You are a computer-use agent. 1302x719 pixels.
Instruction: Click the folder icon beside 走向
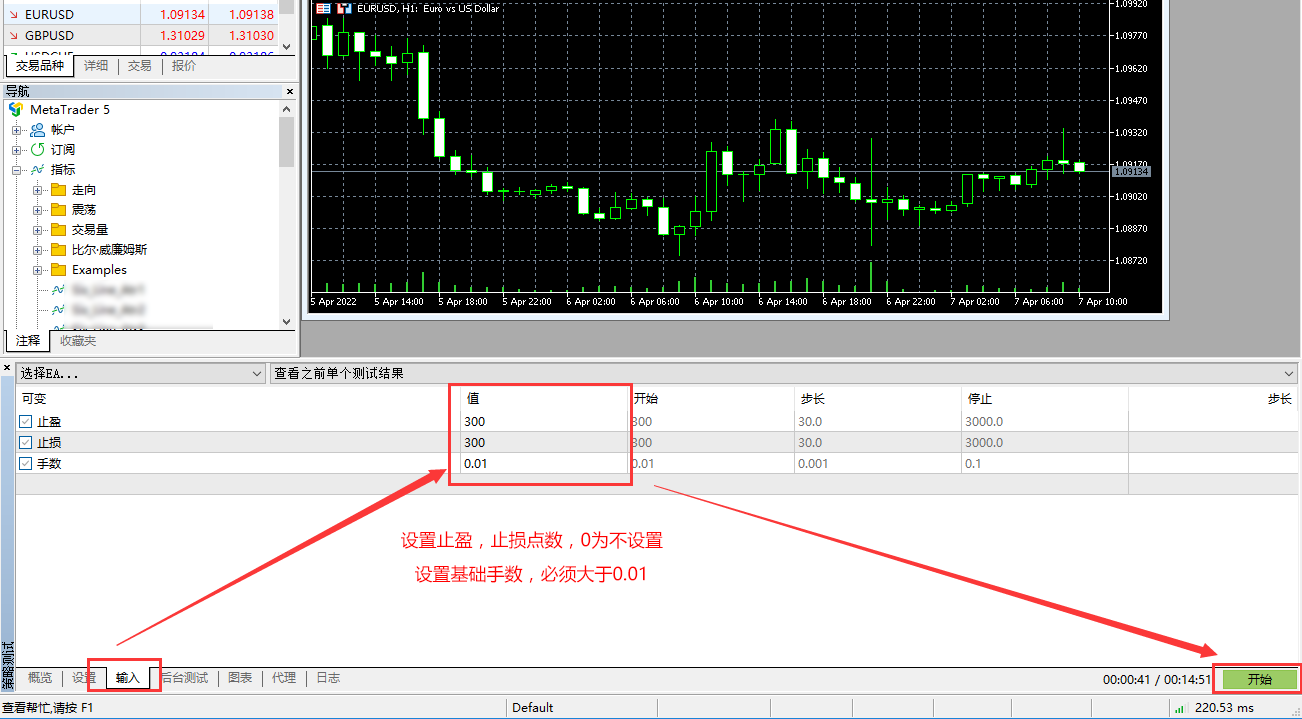click(58, 189)
